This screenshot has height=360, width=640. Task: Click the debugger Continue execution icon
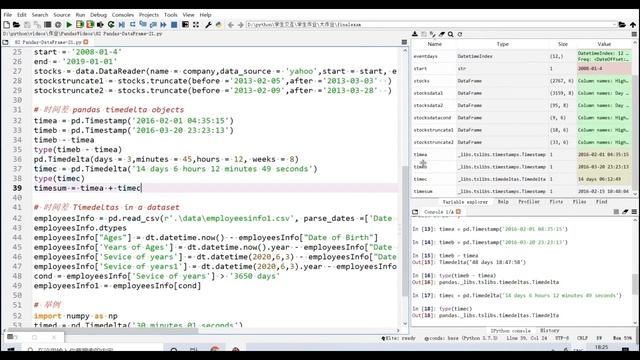(163, 25)
